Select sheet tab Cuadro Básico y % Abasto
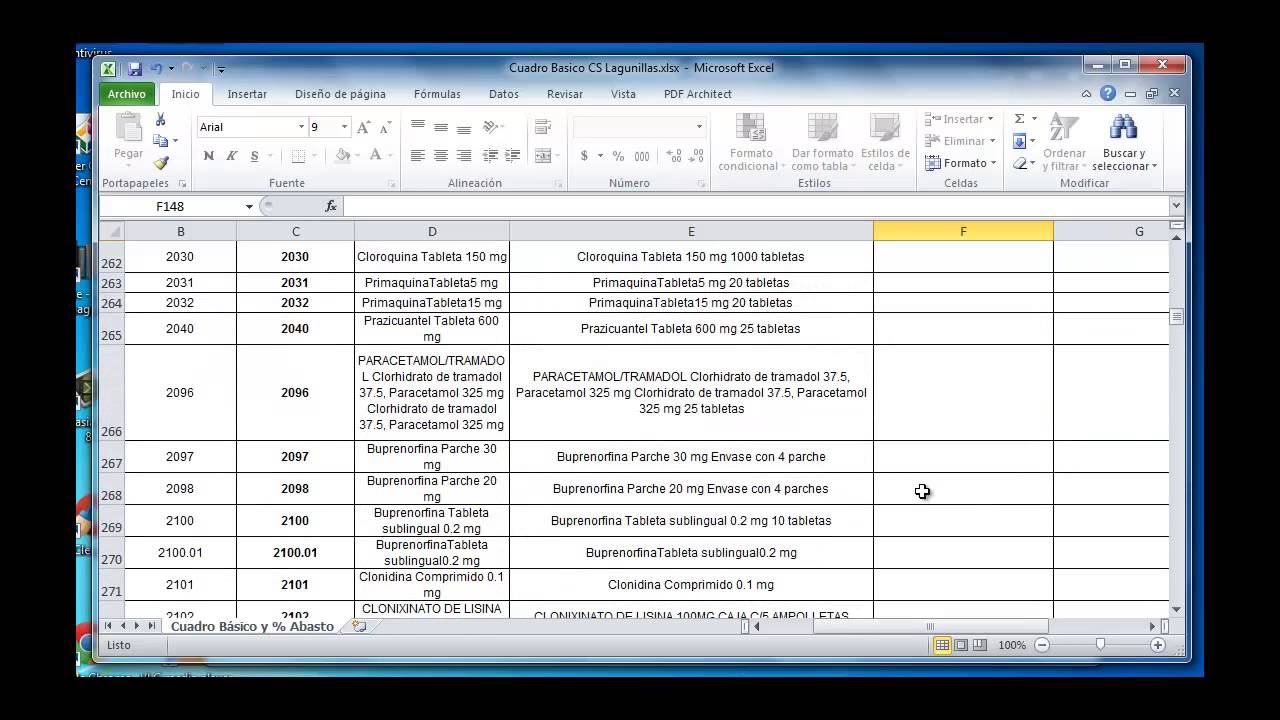Viewport: 1280px width, 720px height. (x=253, y=626)
